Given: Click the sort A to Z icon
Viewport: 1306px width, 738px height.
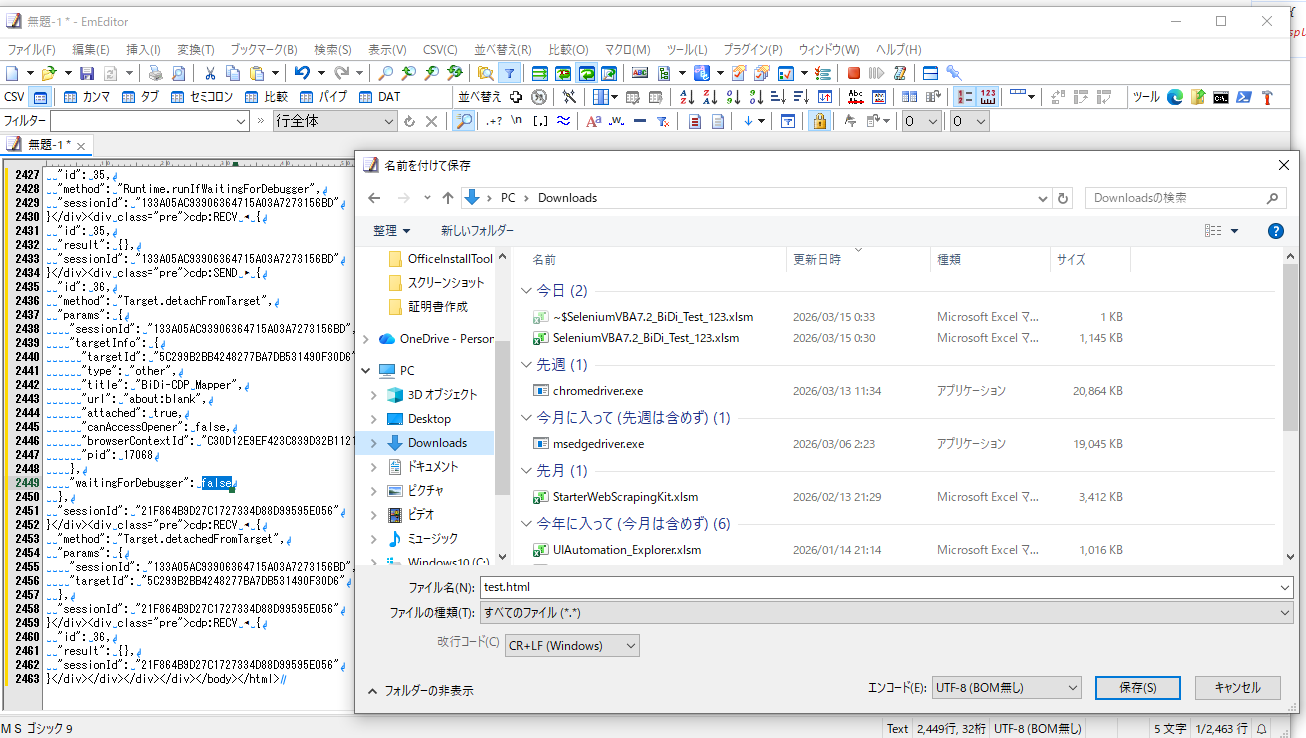Looking at the screenshot, I should coord(687,97).
